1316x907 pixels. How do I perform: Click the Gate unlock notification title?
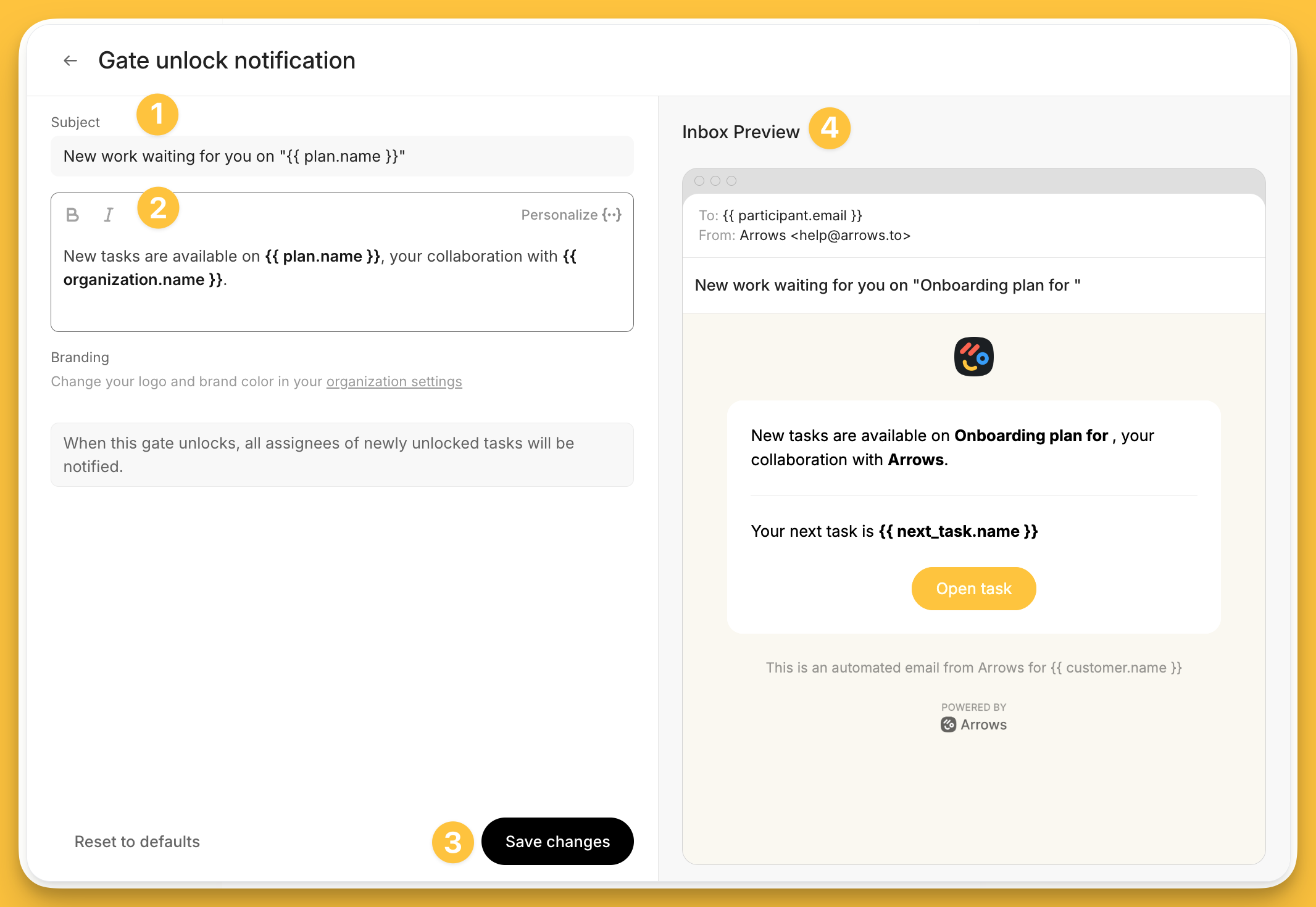coord(227,60)
